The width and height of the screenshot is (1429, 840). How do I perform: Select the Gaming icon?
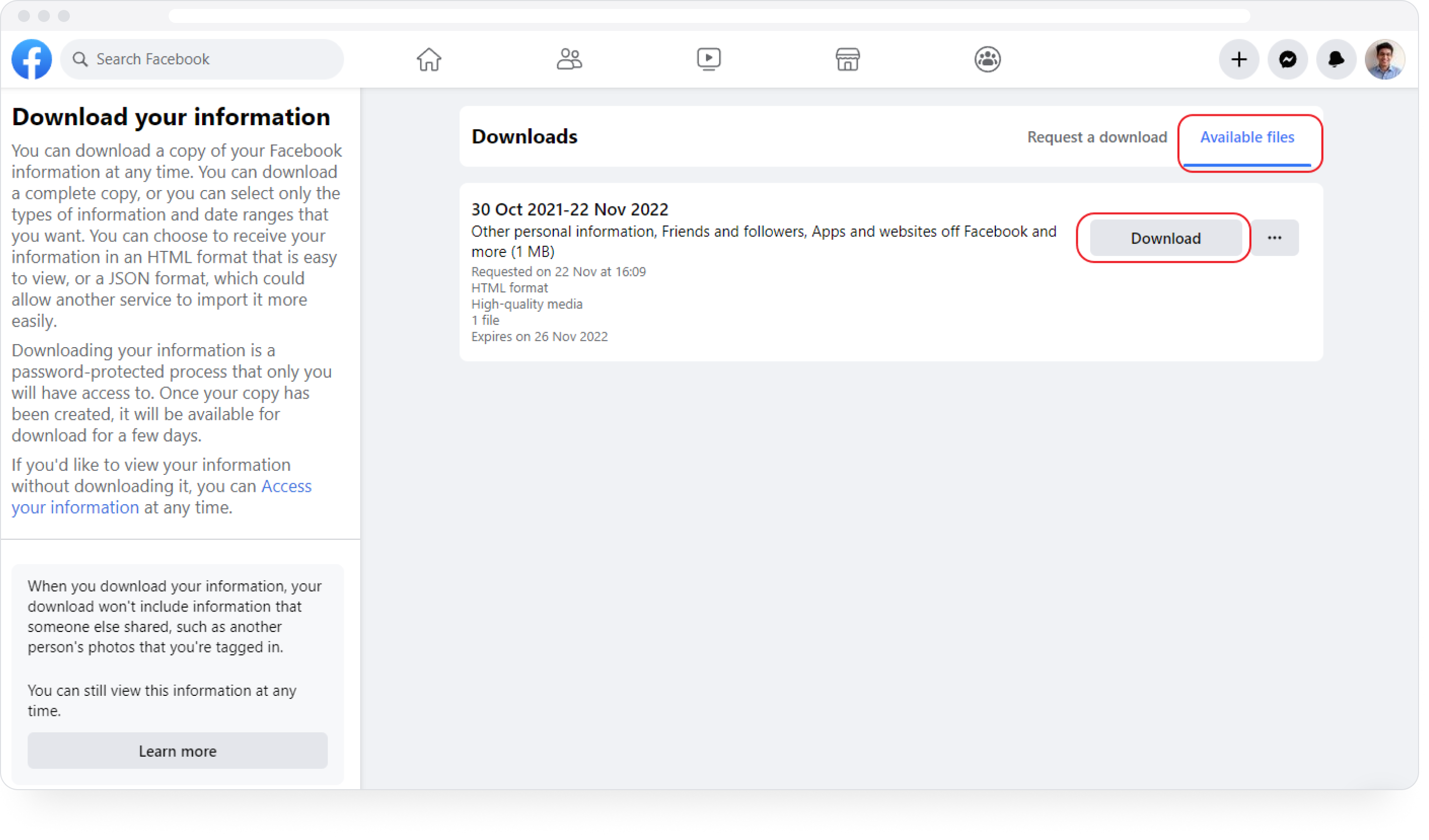click(x=989, y=59)
